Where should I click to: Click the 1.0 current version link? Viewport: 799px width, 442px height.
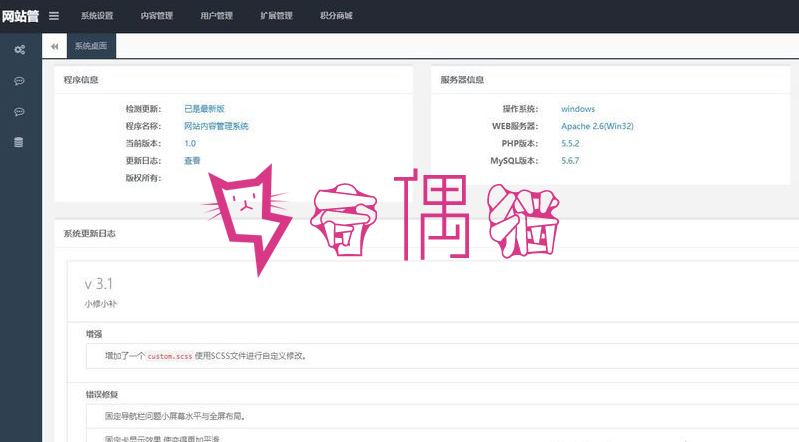(190, 143)
